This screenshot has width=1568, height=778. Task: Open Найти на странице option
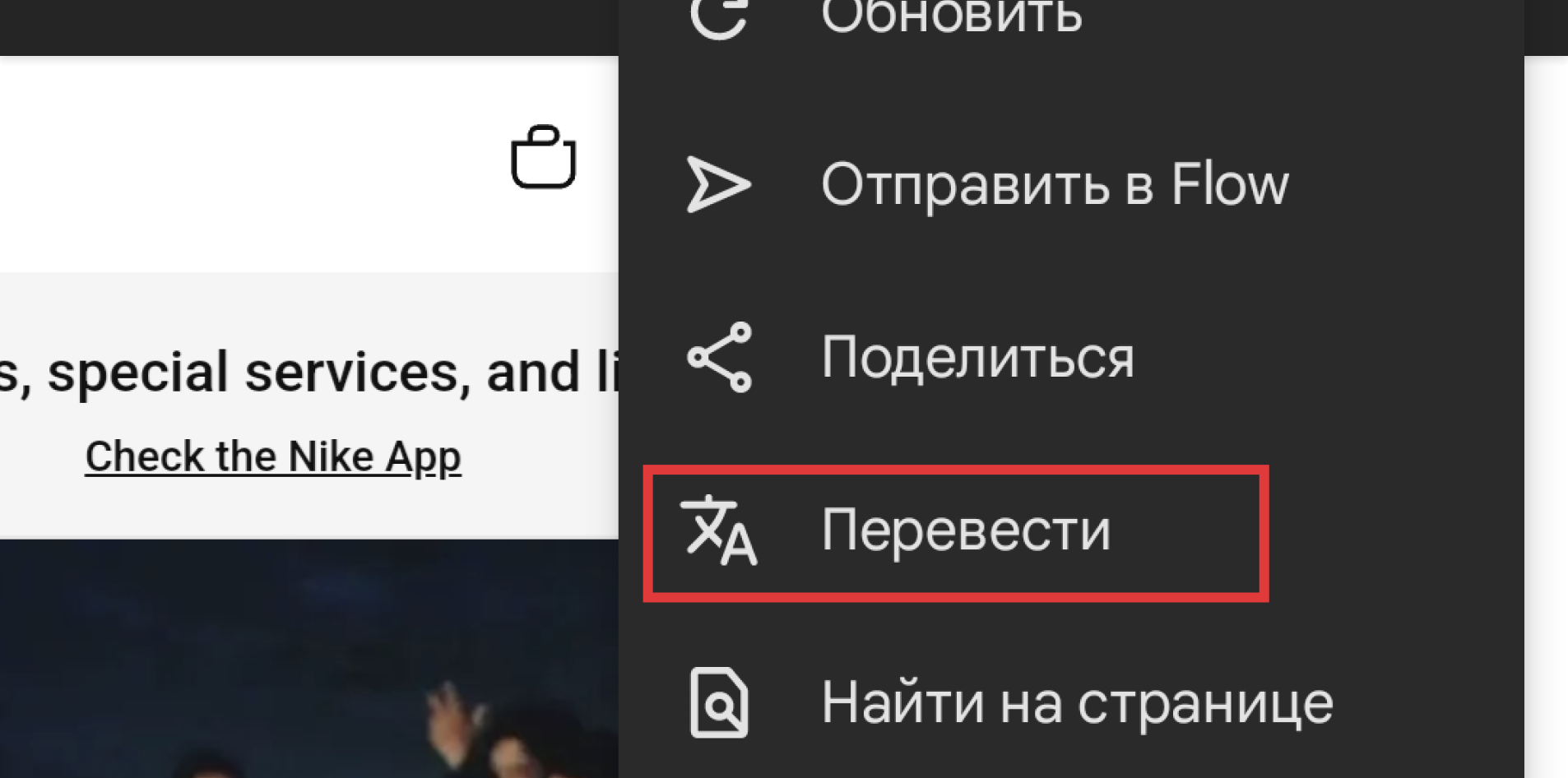tap(1077, 704)
